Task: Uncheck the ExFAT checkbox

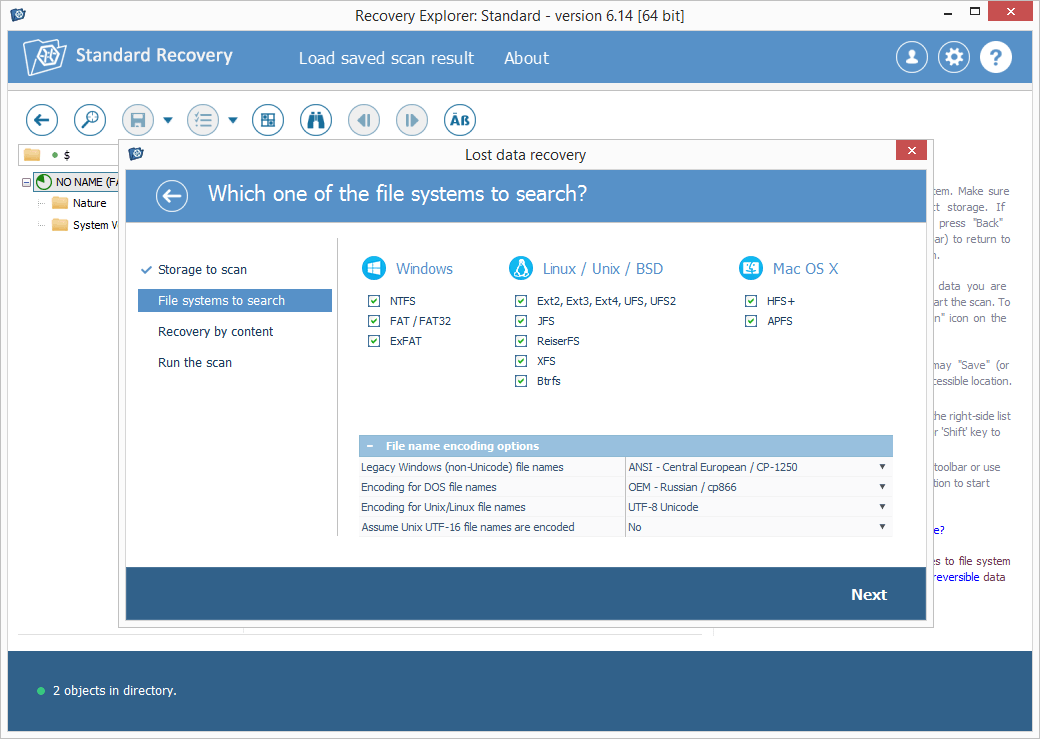Action: point(374,341)
